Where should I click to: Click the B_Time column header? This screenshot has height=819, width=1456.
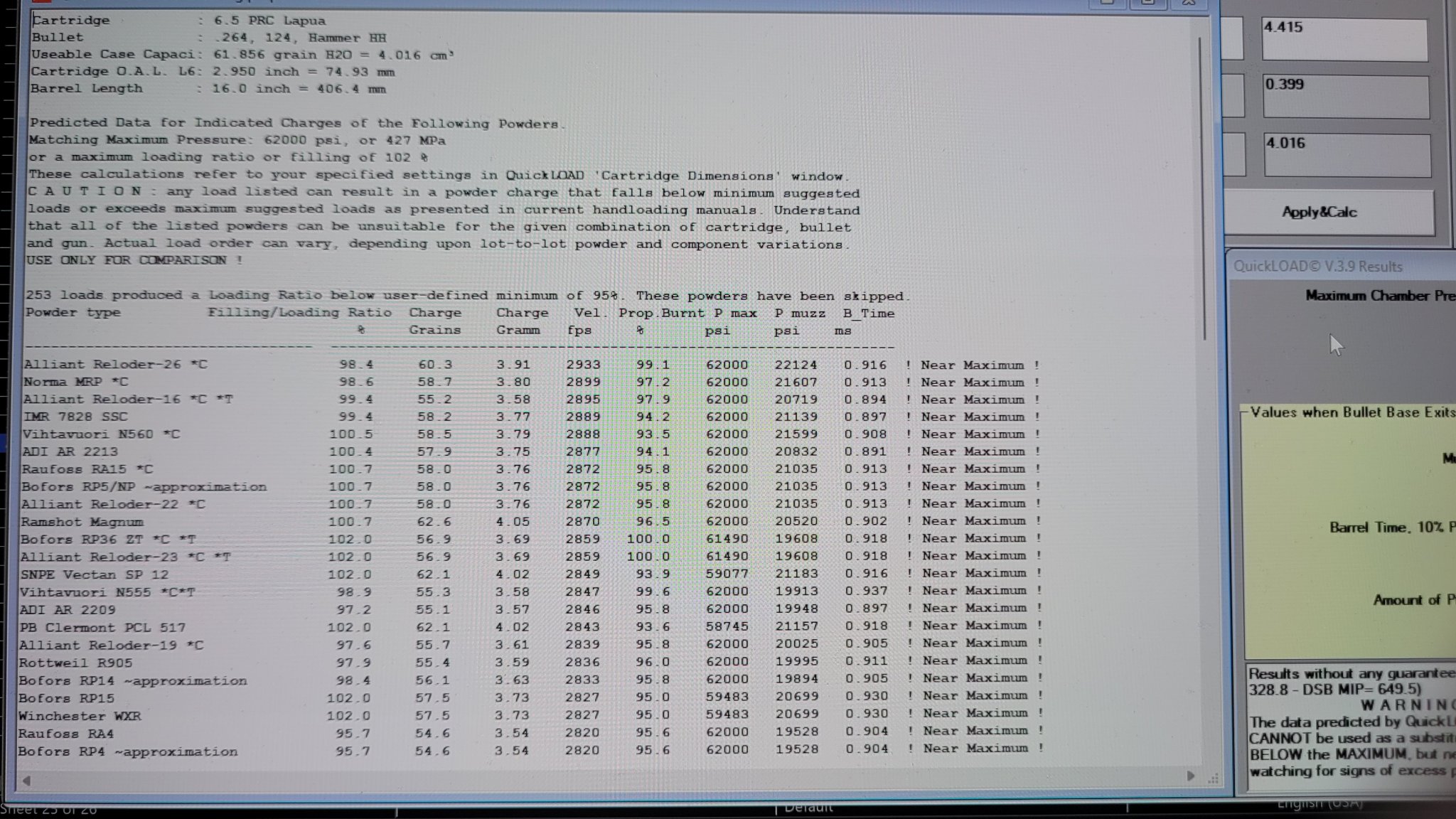[x=869, y=313]
